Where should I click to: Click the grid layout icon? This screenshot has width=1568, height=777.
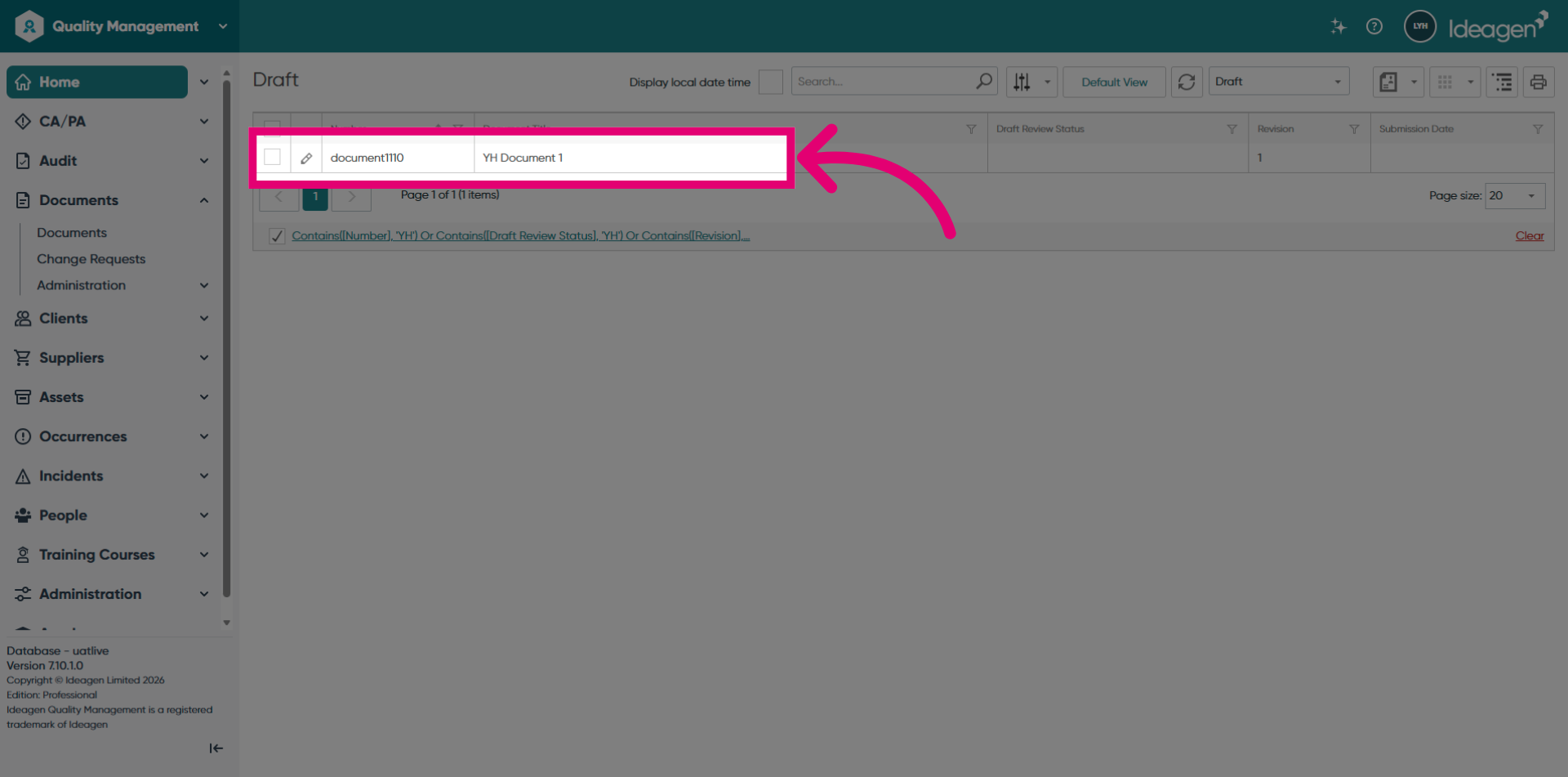(x=1445, y=82)
